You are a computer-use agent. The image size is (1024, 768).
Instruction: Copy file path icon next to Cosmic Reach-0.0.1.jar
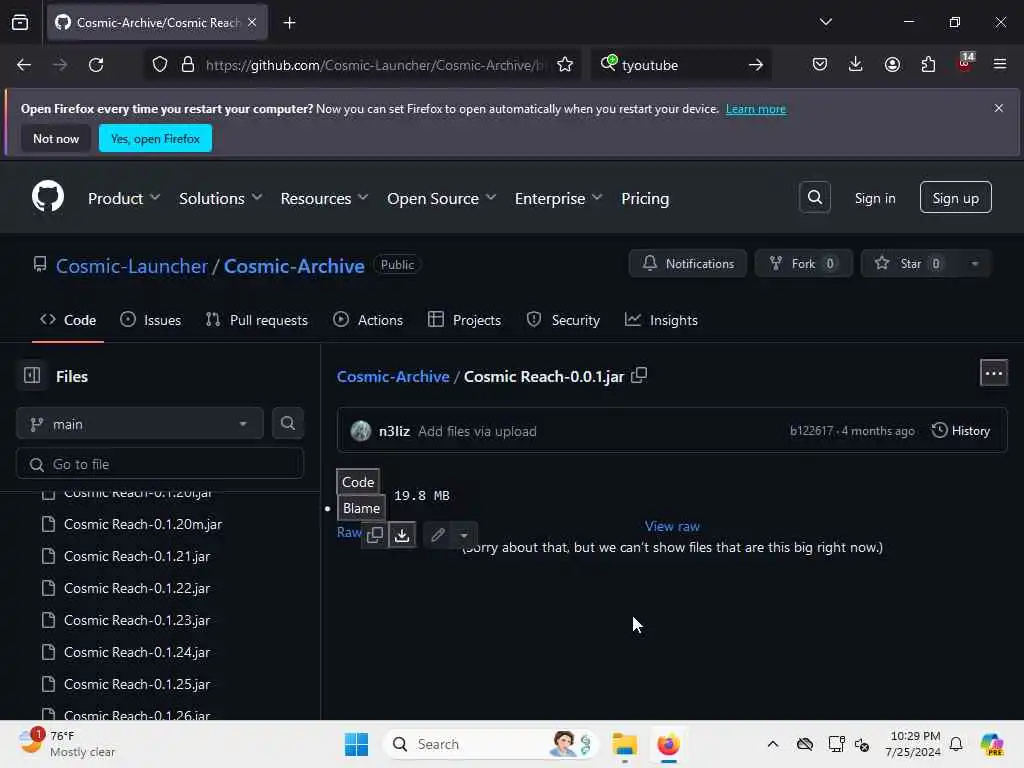coord(639,376)
